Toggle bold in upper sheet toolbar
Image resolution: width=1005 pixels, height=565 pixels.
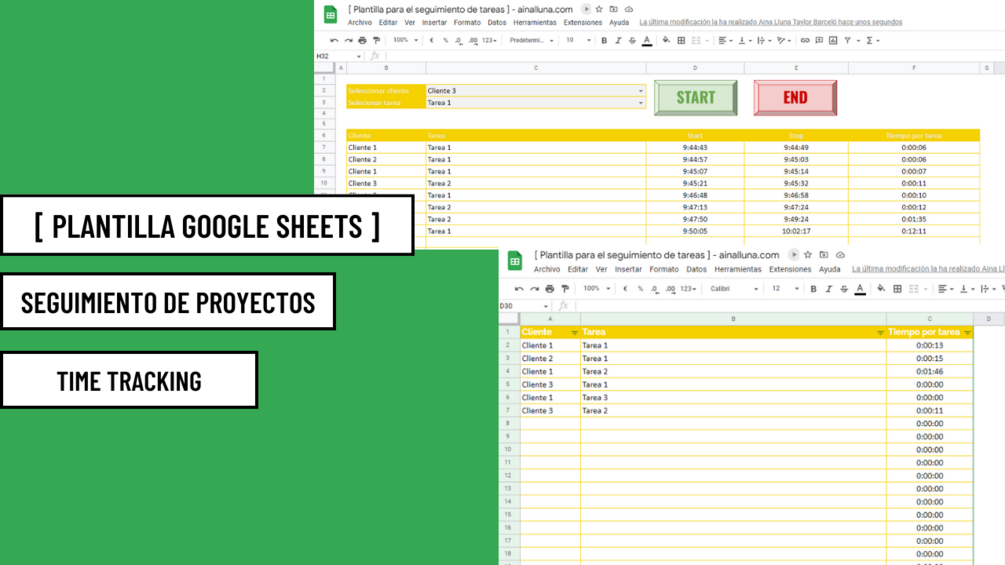[604, 40]
